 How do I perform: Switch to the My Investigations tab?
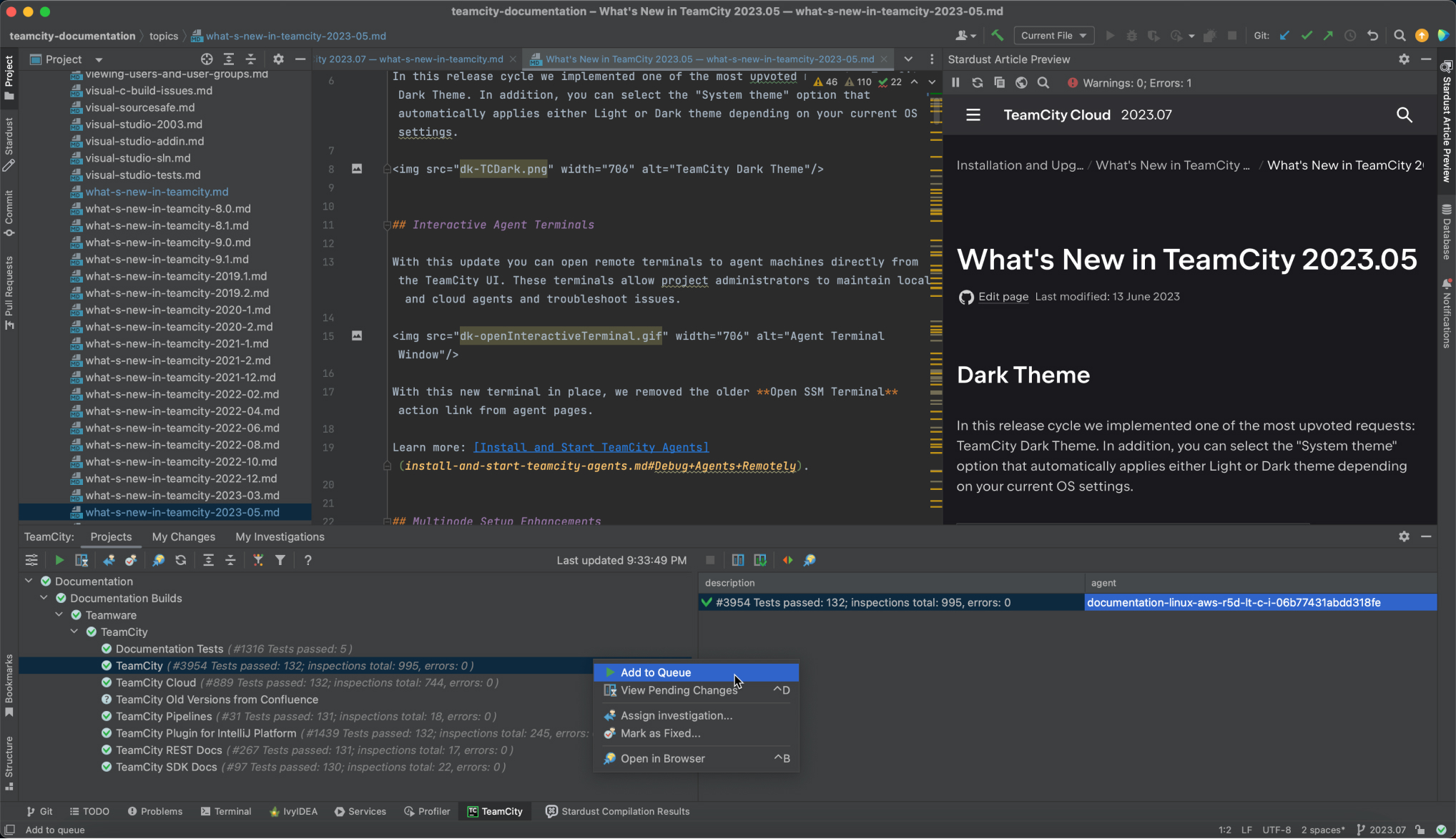point(279,537)
